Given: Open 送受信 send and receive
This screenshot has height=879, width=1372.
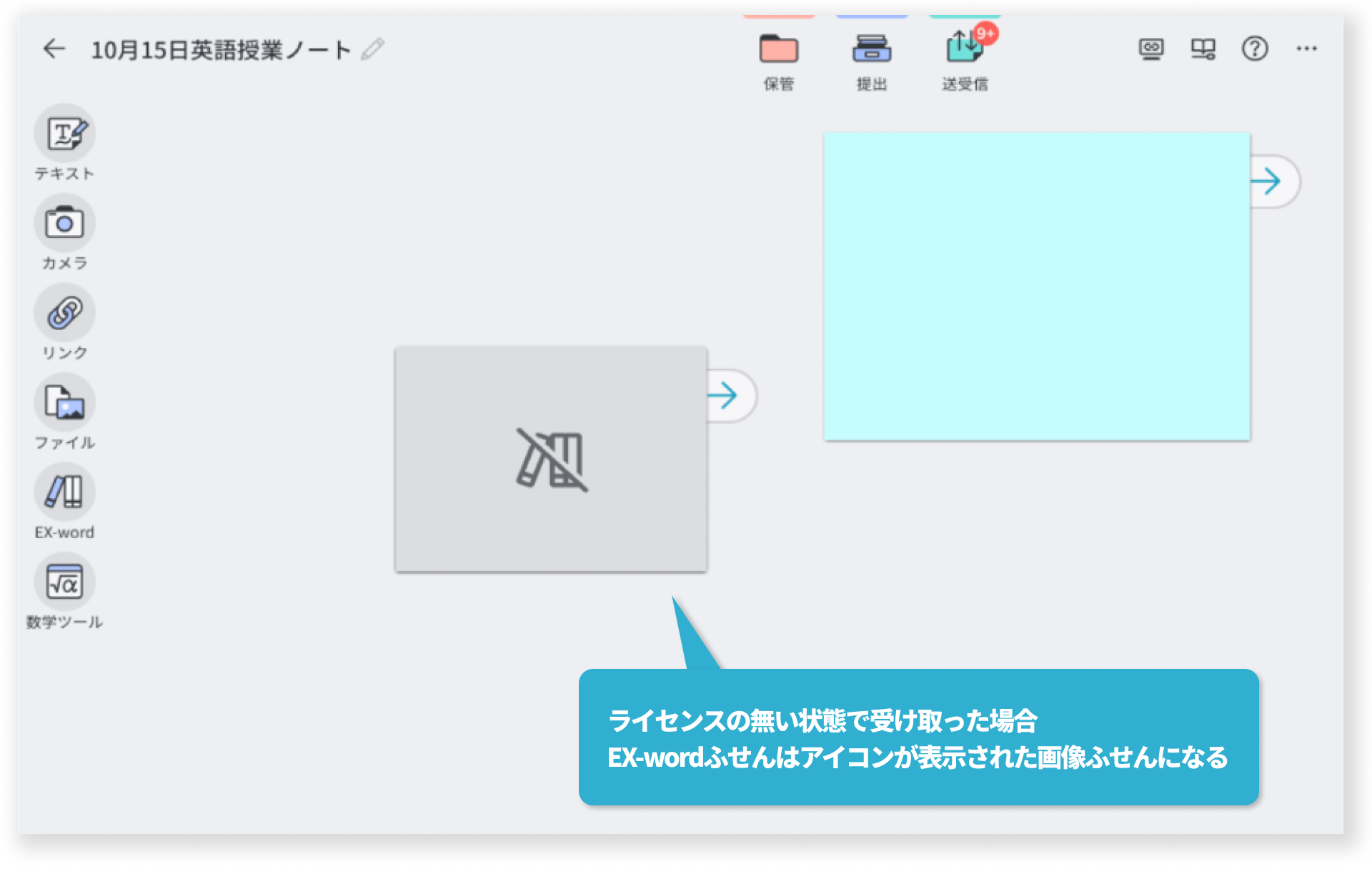Looking at the screenshot, I should pyautogui.click(x=965, y=61).
